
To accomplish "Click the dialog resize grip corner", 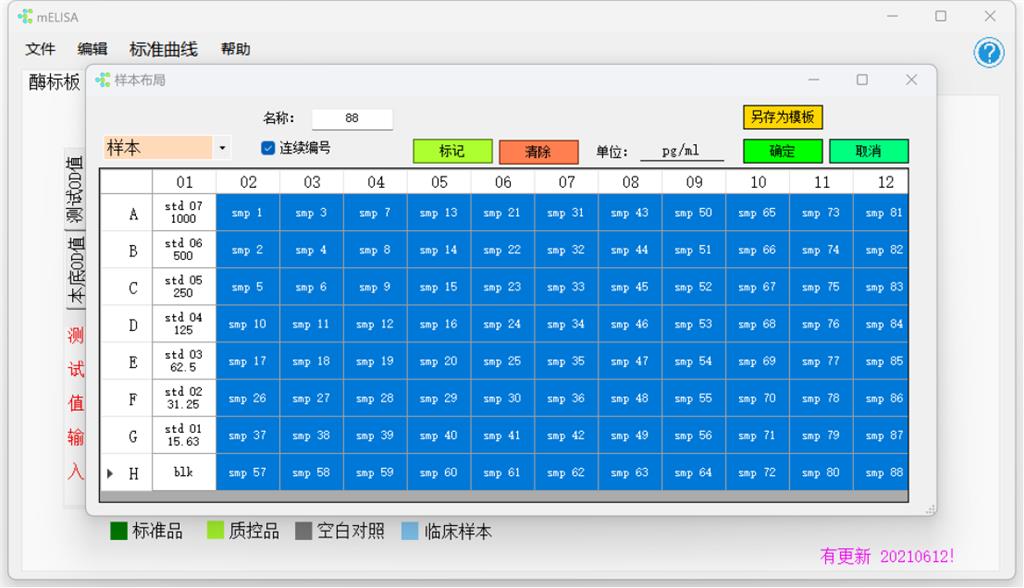I will point(930,509).
